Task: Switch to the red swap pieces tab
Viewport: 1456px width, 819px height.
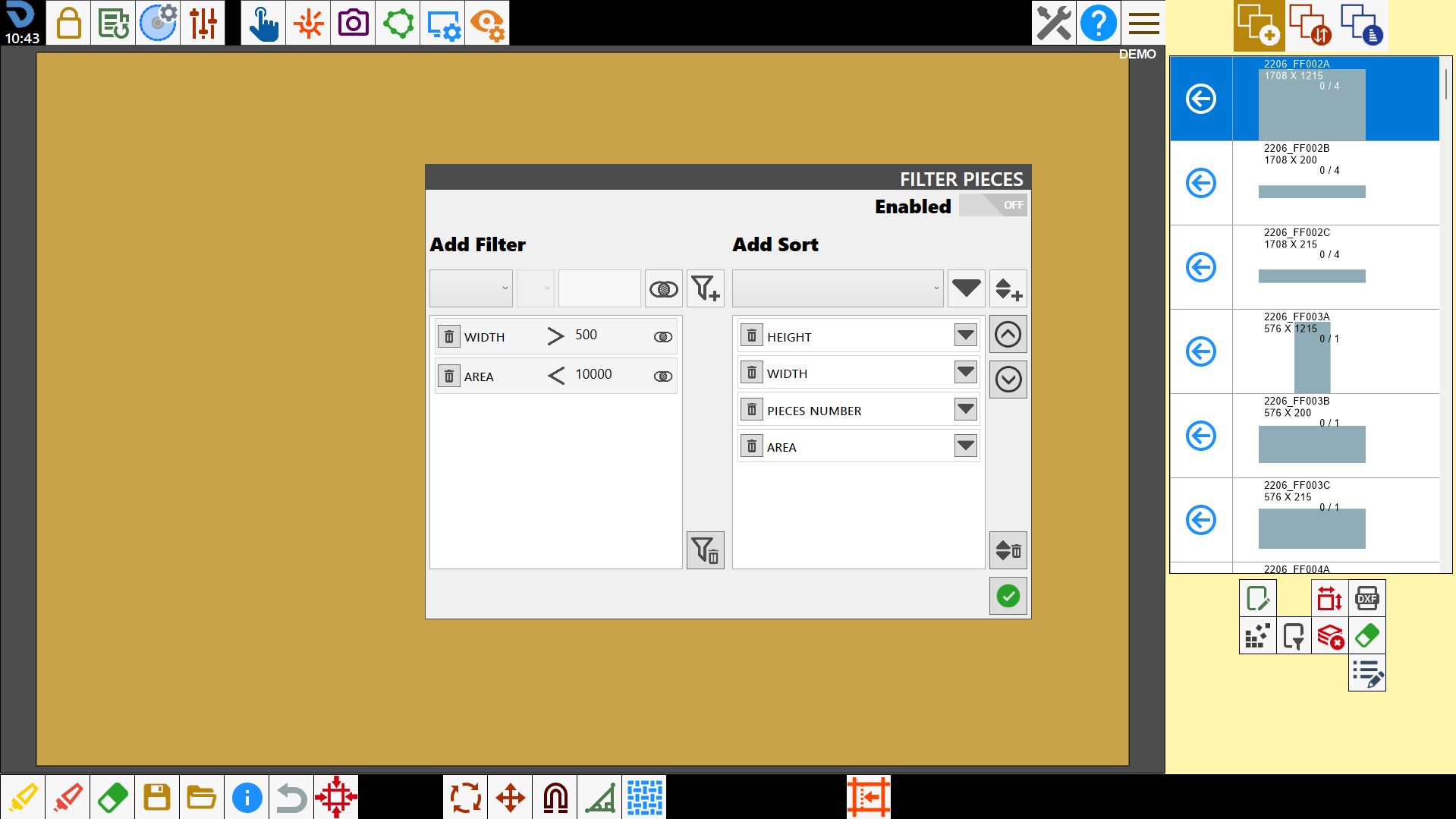Action: tap(1310, 26)
